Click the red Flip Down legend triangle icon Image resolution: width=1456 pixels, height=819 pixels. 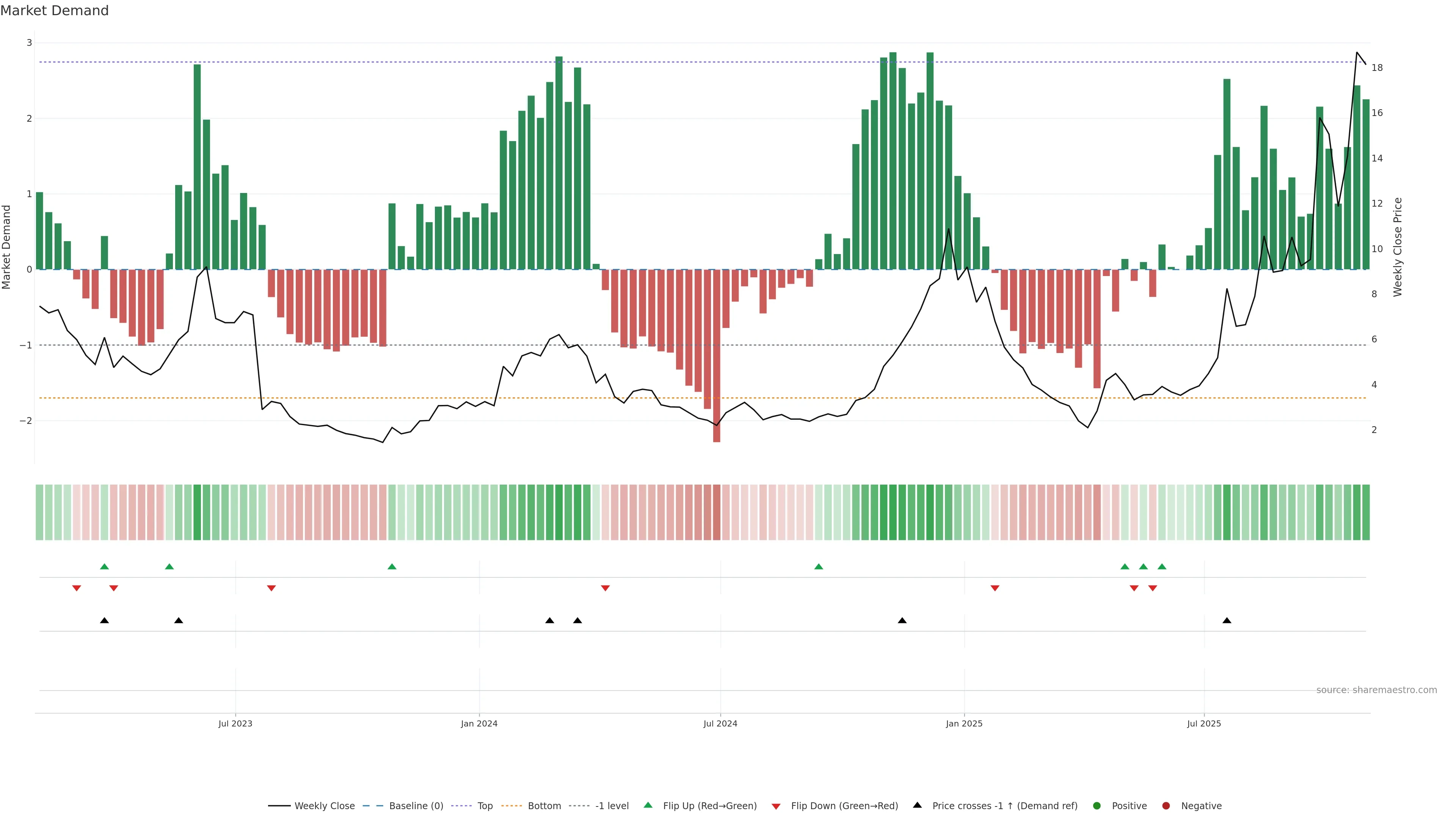[x=776, y=806]
